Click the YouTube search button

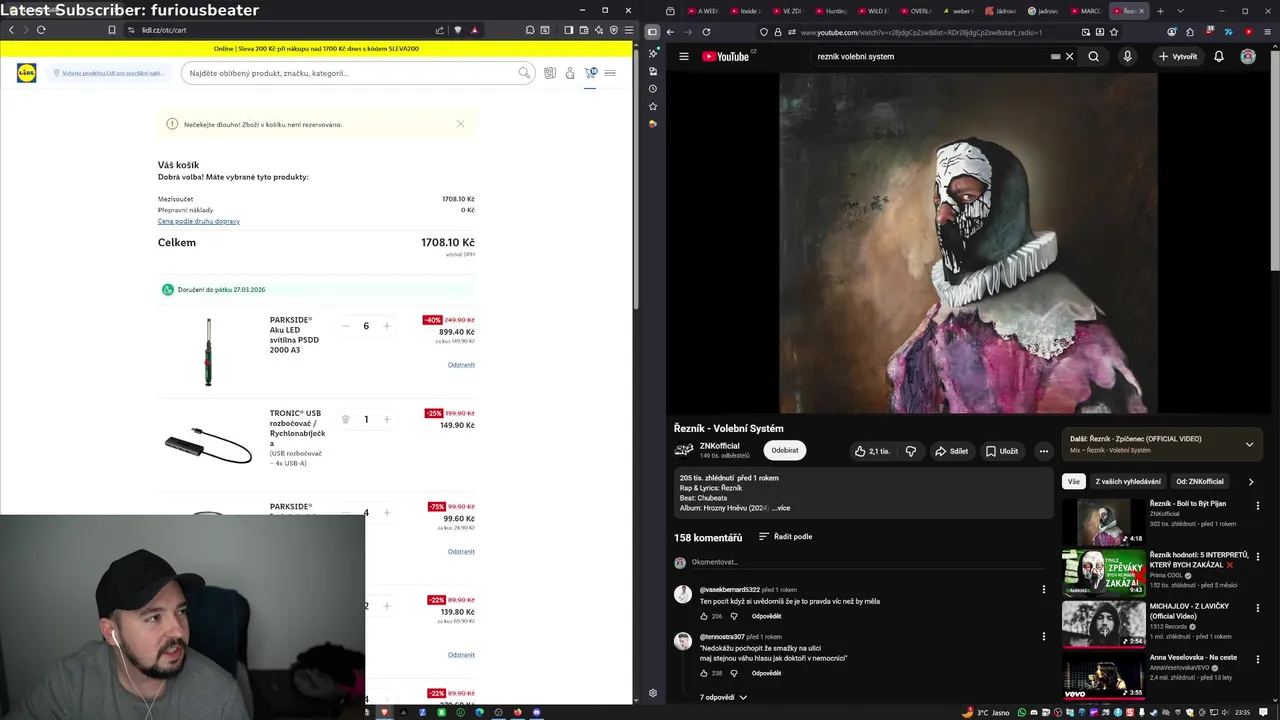pos(1093,56)
